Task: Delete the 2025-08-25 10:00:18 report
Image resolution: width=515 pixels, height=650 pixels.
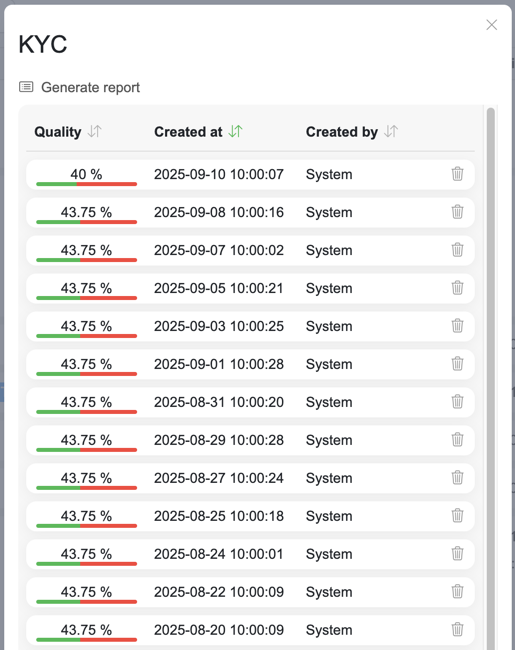Action: pyautogui.click(x=457, y=516)
